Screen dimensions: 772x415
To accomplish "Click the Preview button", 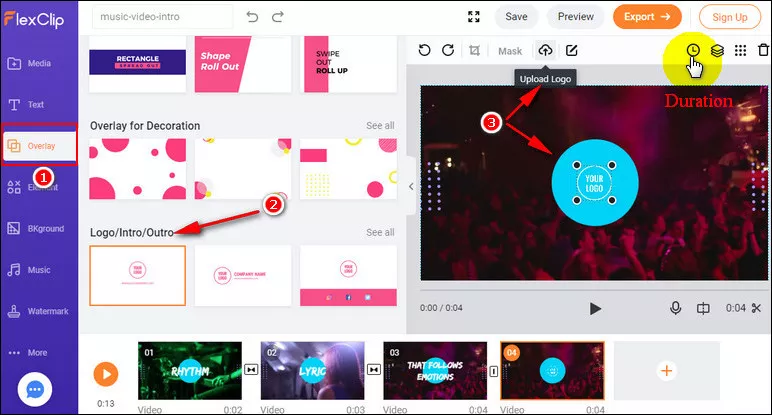I will 576,17.
